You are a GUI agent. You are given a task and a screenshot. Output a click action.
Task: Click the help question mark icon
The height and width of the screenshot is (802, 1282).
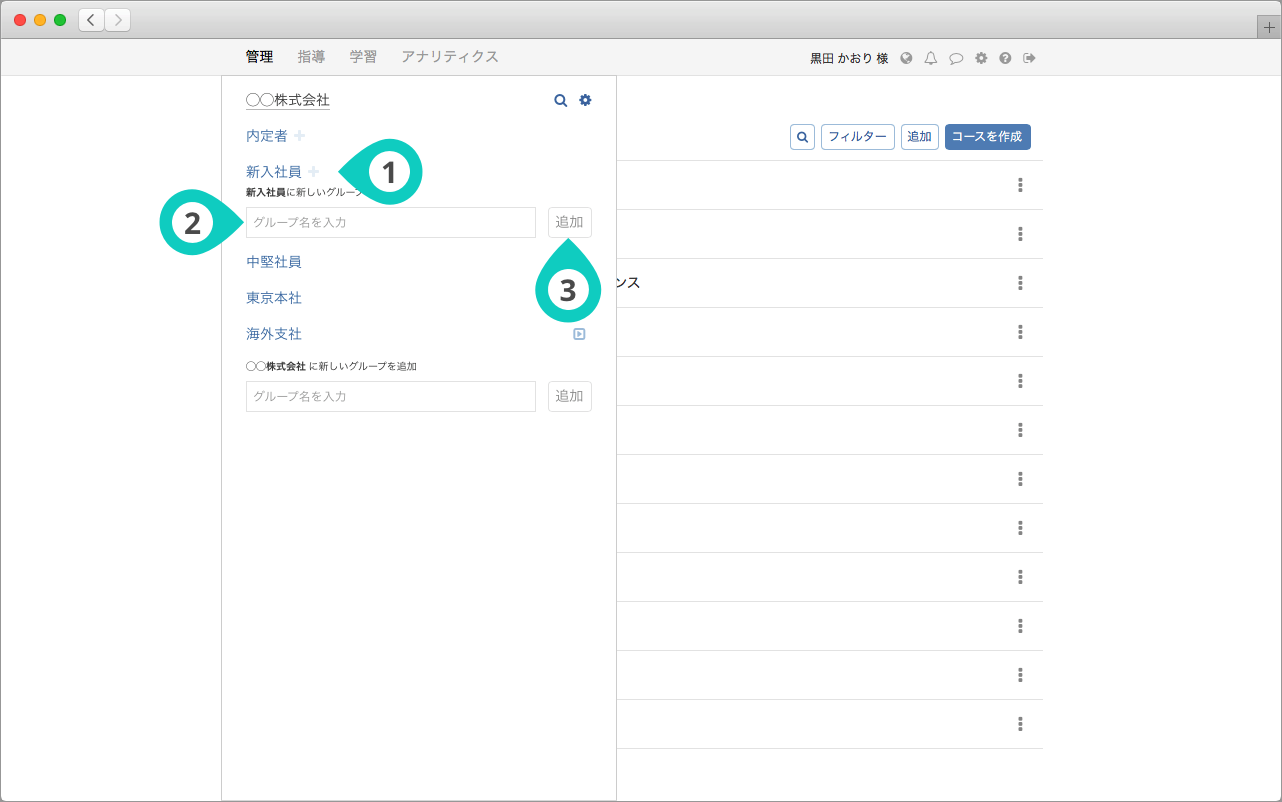(1005, 58)
